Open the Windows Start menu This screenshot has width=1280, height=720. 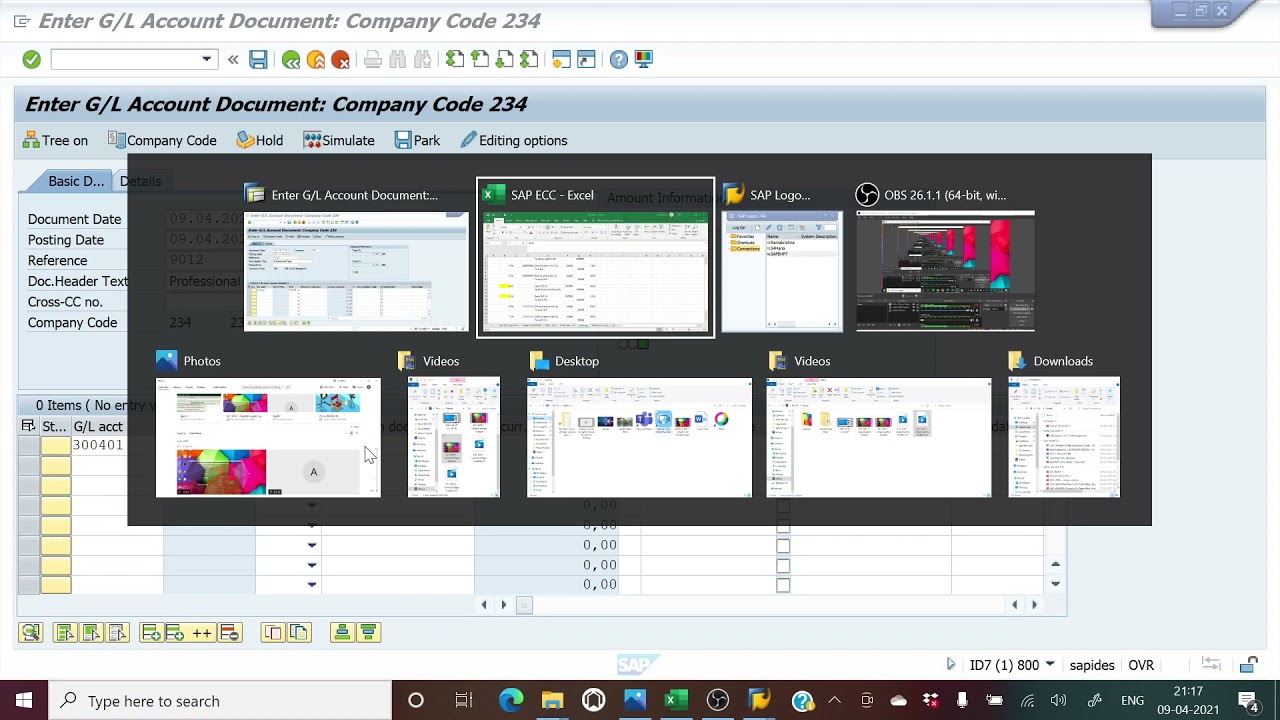click(24, 701)
